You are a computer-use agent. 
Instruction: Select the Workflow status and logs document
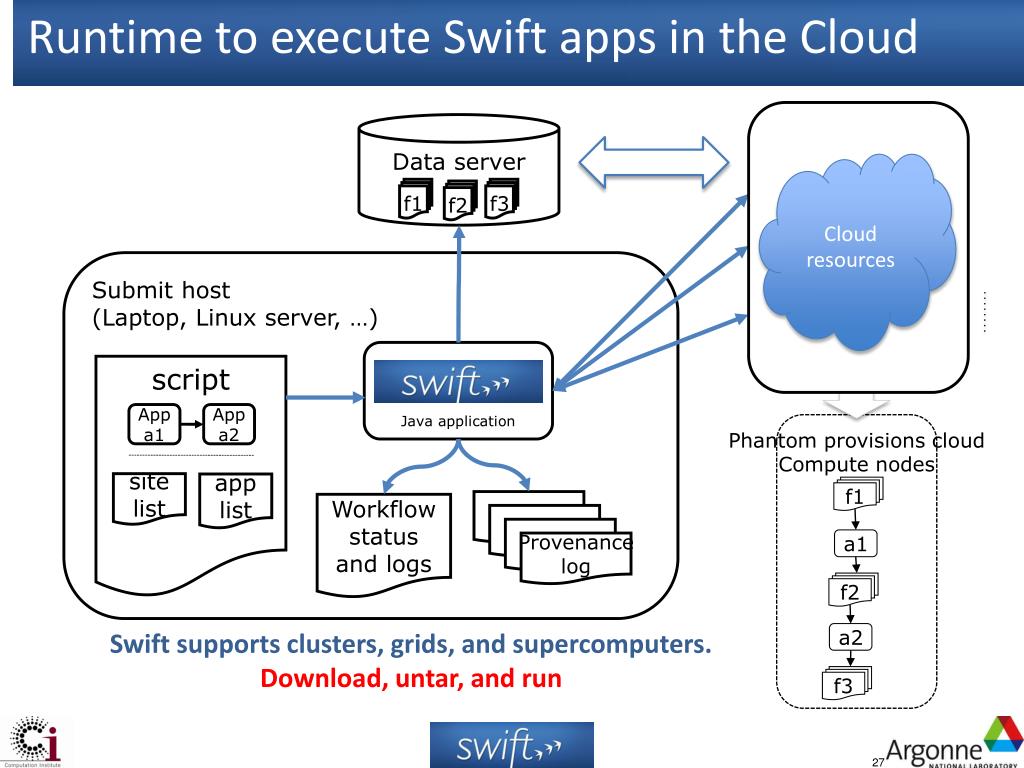[x=383, y=544]
